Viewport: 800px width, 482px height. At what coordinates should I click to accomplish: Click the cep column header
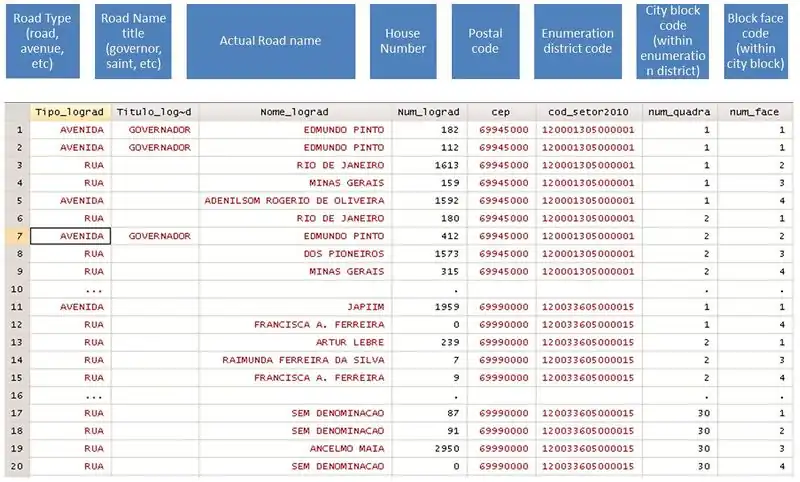(501, 112)
